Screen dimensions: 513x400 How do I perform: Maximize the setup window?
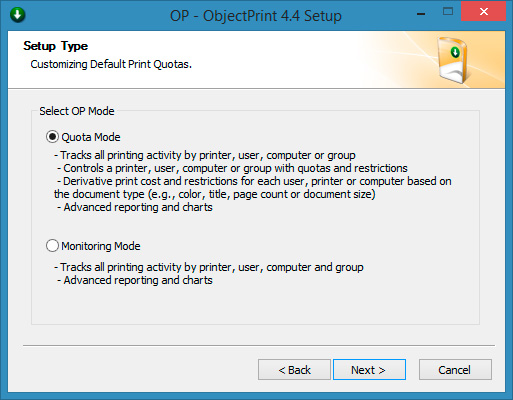(x=448, y=12)
